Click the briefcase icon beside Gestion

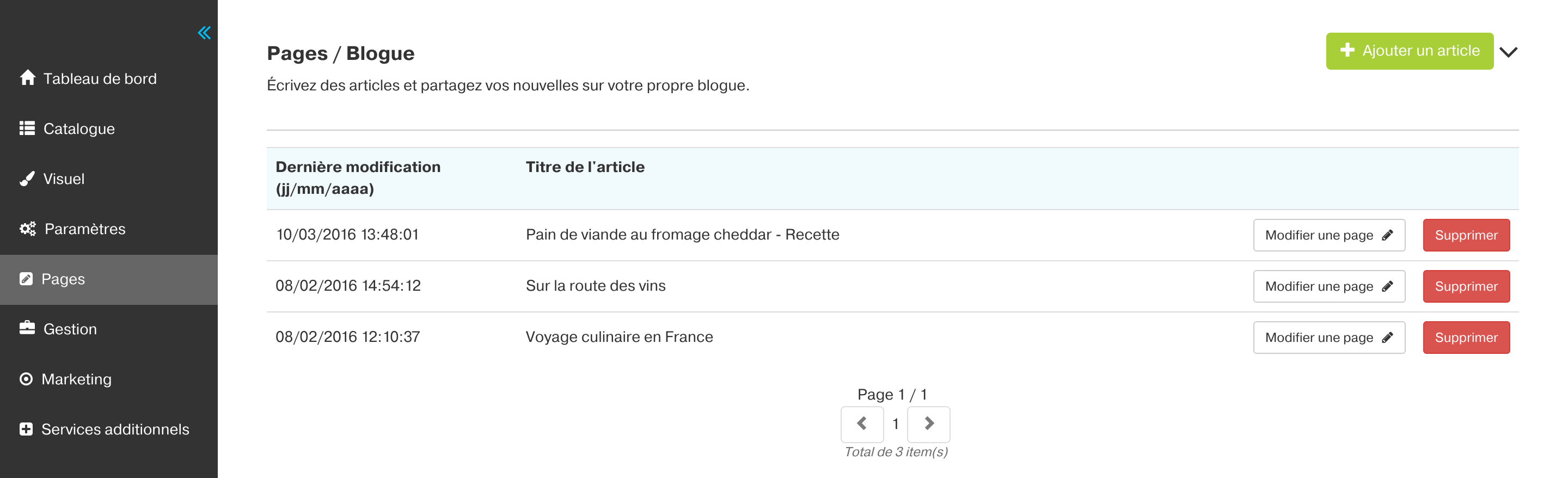click(x=27, y=328)
